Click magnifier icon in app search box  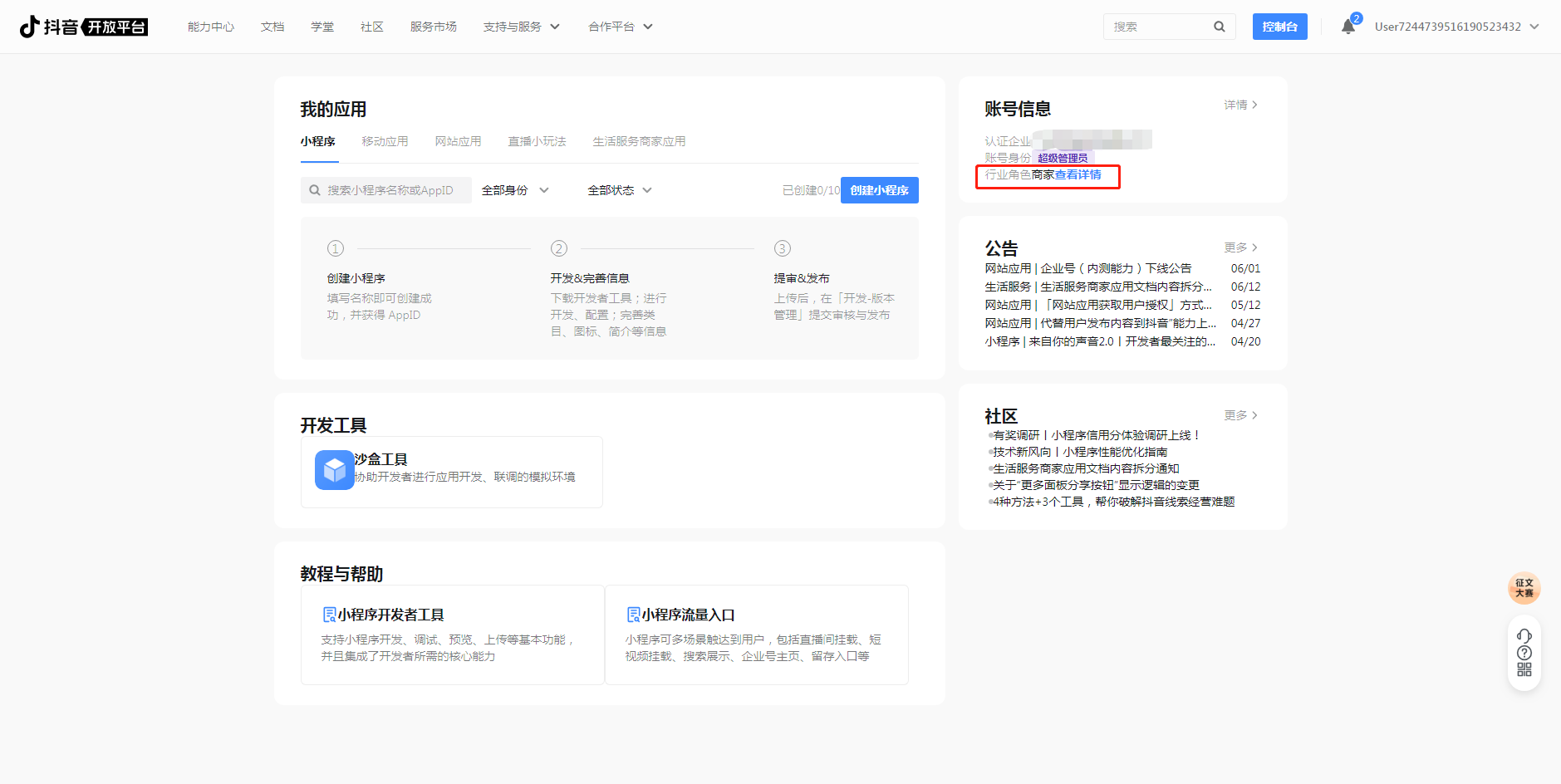pyautogui.click(x=315, y=190)
